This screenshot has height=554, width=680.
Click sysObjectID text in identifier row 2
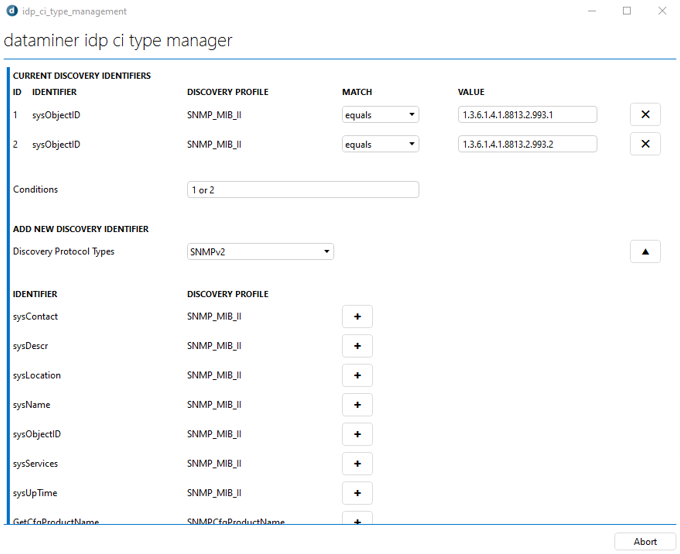coord(56,144)
